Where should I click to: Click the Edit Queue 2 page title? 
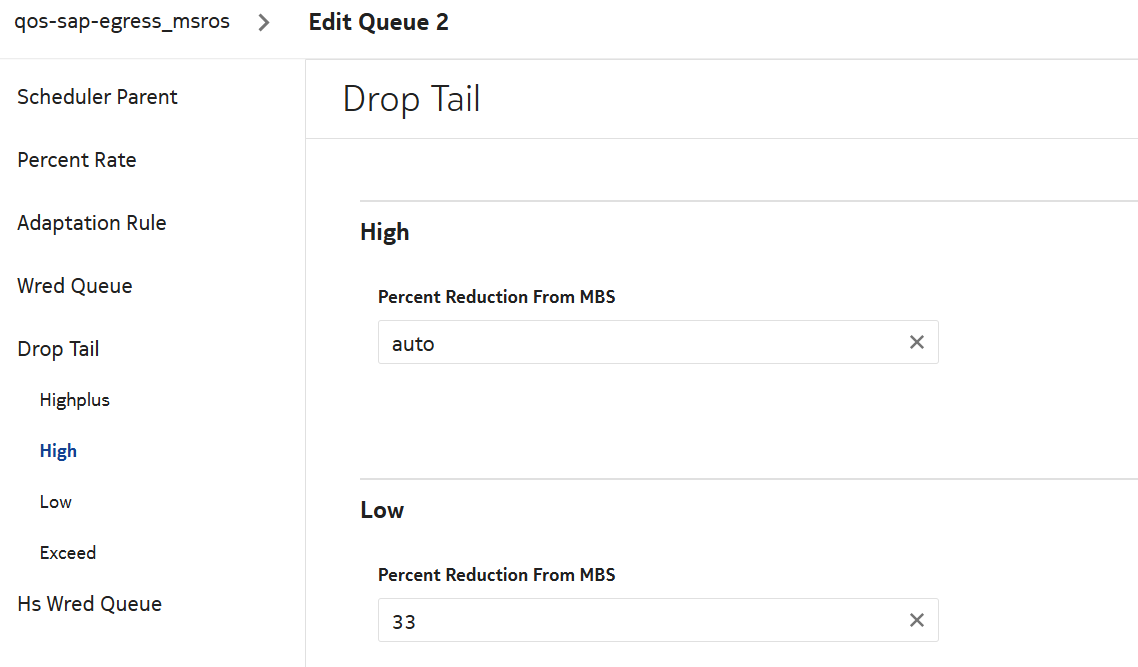(x=378, y=23)
